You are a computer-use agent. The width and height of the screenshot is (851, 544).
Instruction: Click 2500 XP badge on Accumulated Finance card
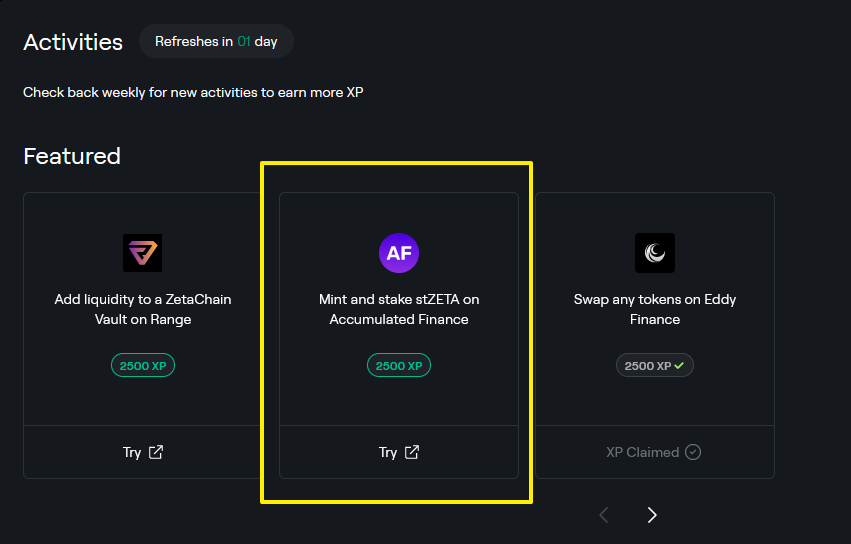[399, 365]
